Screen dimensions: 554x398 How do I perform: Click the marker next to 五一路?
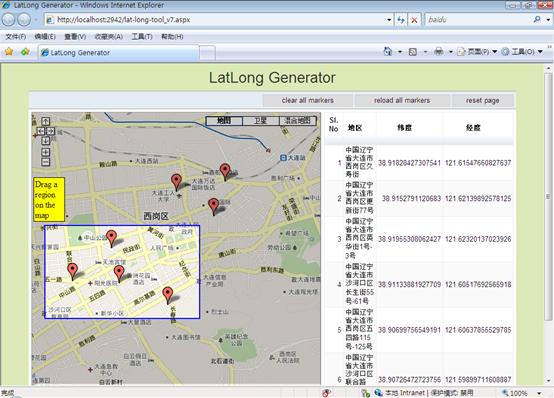[72, 272]
